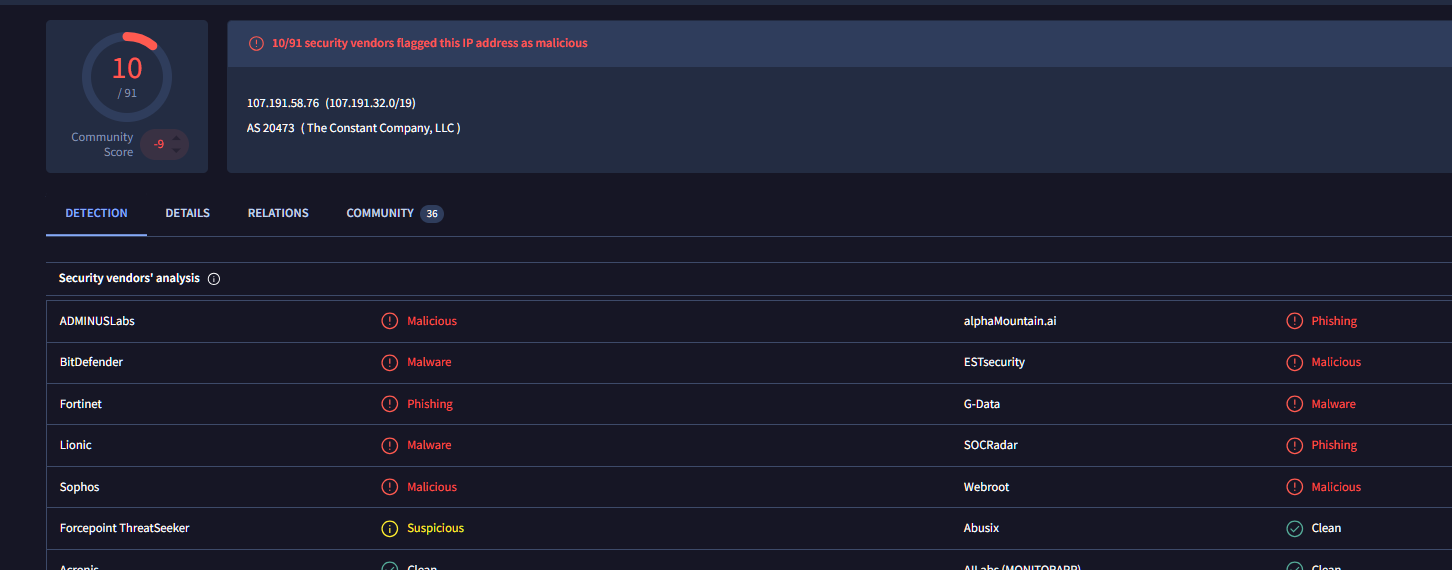
Task: Click the yellow suspicious icon for Forcepoint ThreatSeeker
Action: point(390,528)
